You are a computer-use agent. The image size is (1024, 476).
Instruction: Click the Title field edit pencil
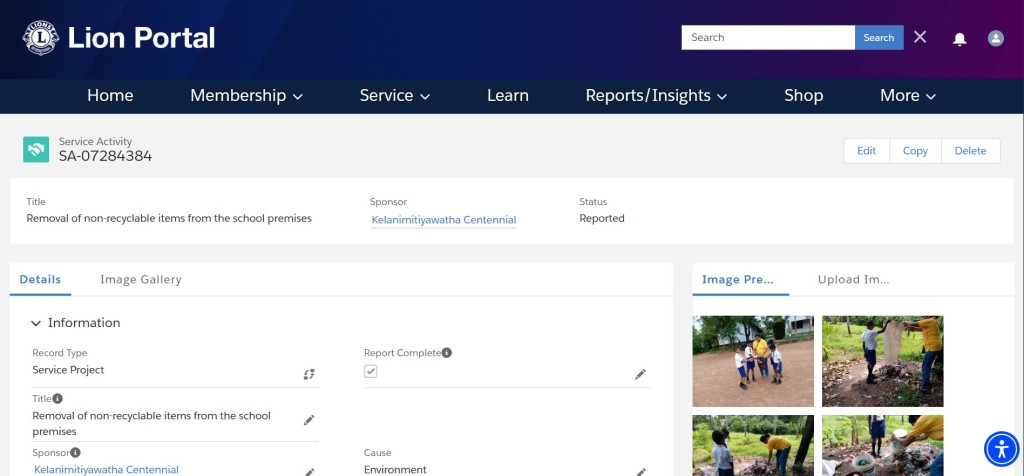coord(309,420)
